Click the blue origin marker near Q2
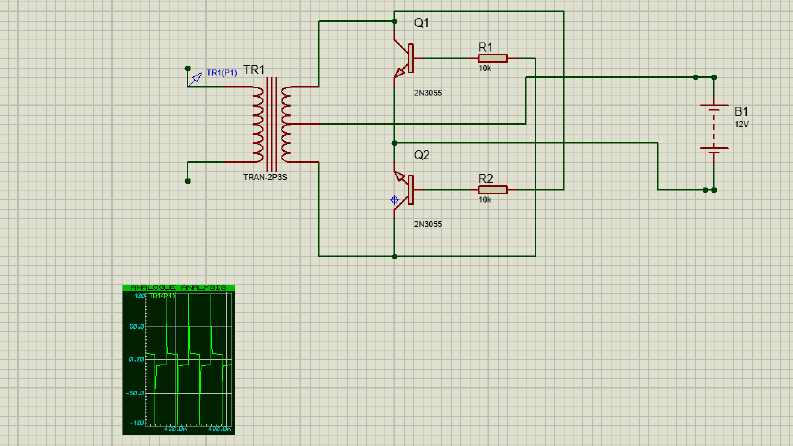The height and width of the screenshot is (446, 793). click(394, 200)
